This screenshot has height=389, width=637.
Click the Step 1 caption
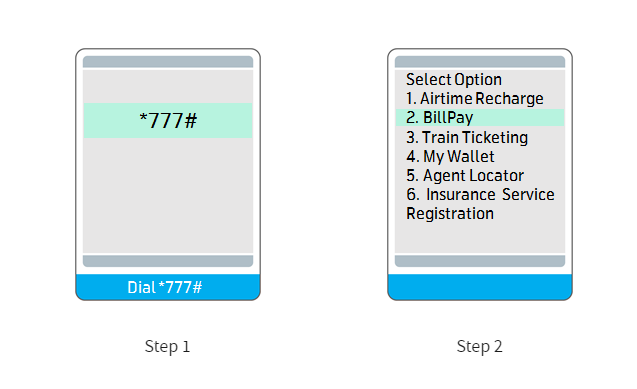pos(167,347)
